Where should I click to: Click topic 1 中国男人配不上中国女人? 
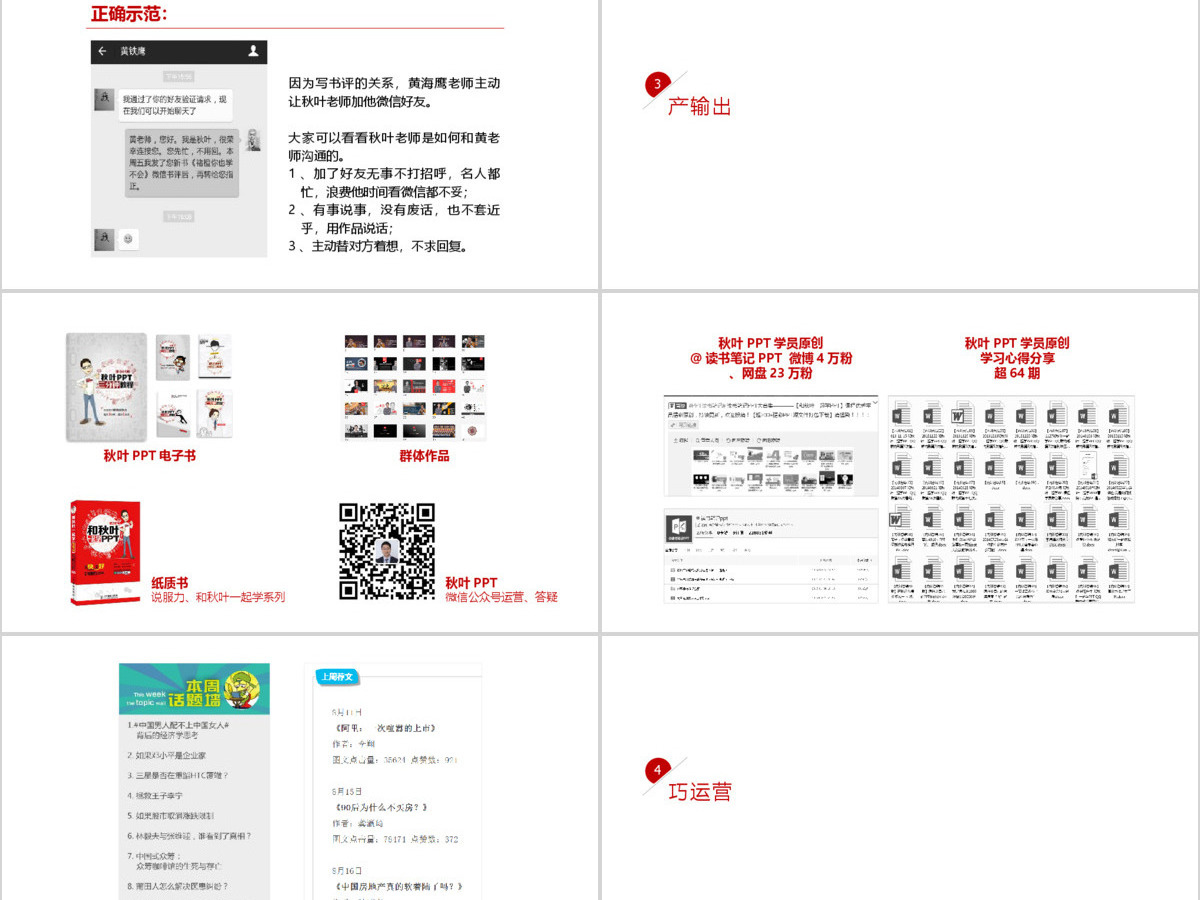pos(179,730)
